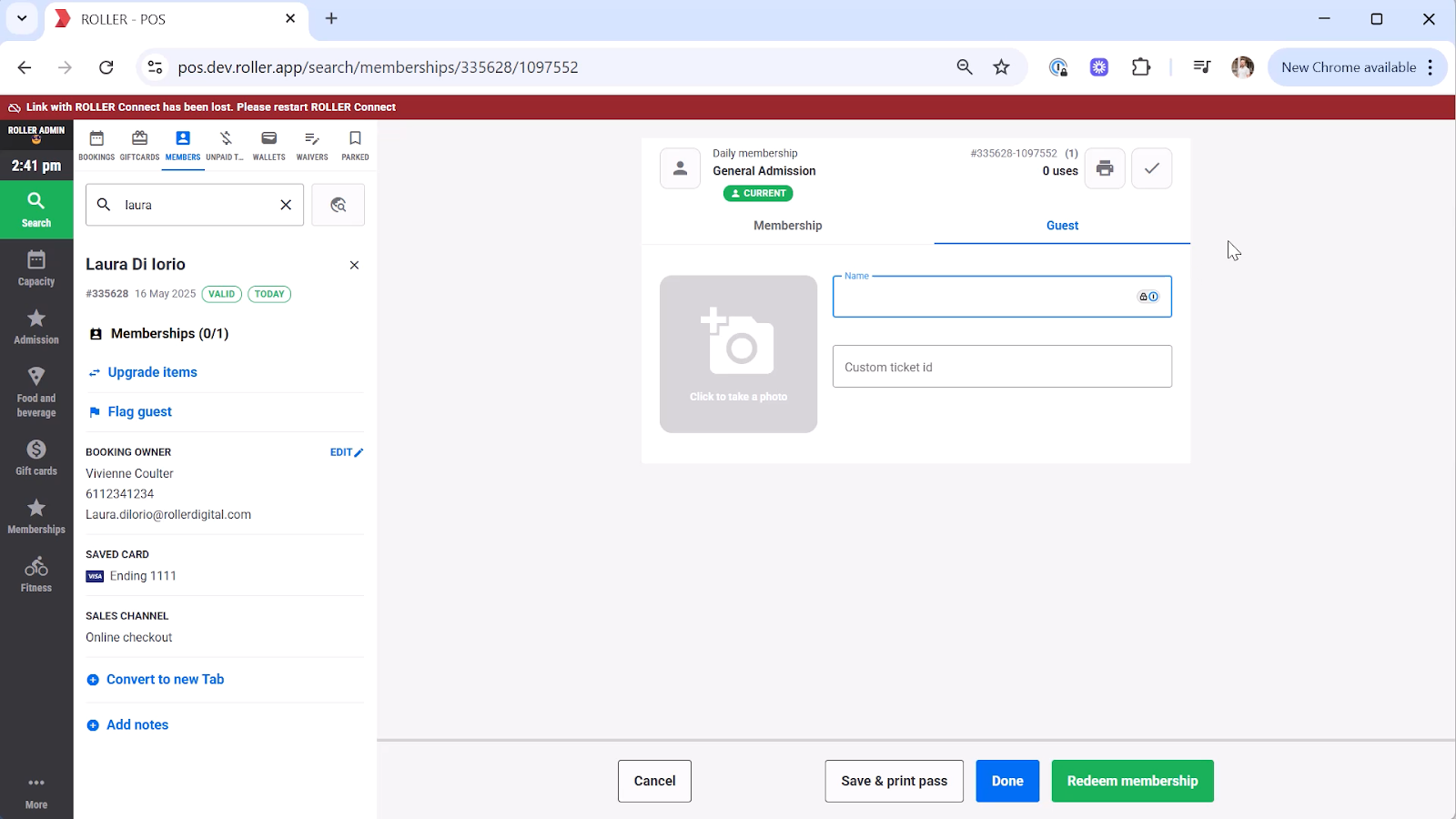
Task: Open the Waivers tab
Action: pyautogui.click(x=312, y=145)
